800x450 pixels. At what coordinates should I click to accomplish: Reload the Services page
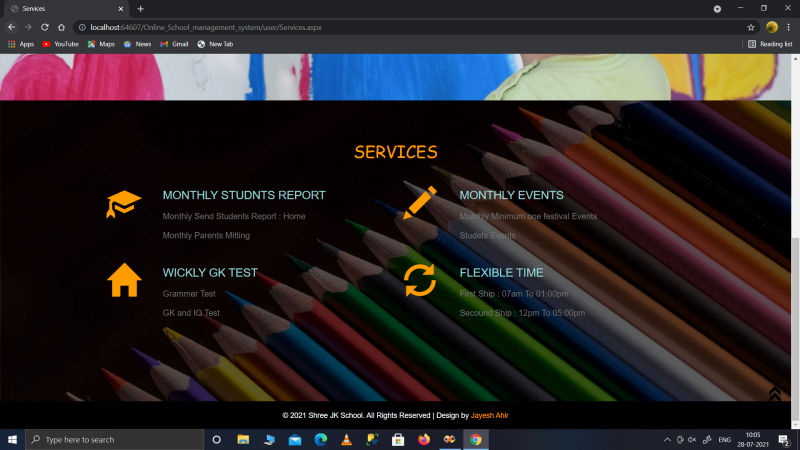[x=45, y=27]
